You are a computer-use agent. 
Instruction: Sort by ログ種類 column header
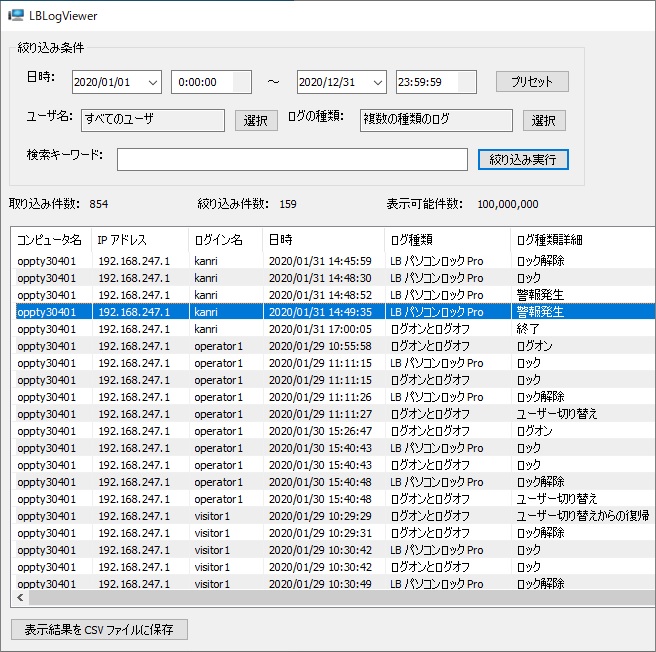tap(448, 240)
